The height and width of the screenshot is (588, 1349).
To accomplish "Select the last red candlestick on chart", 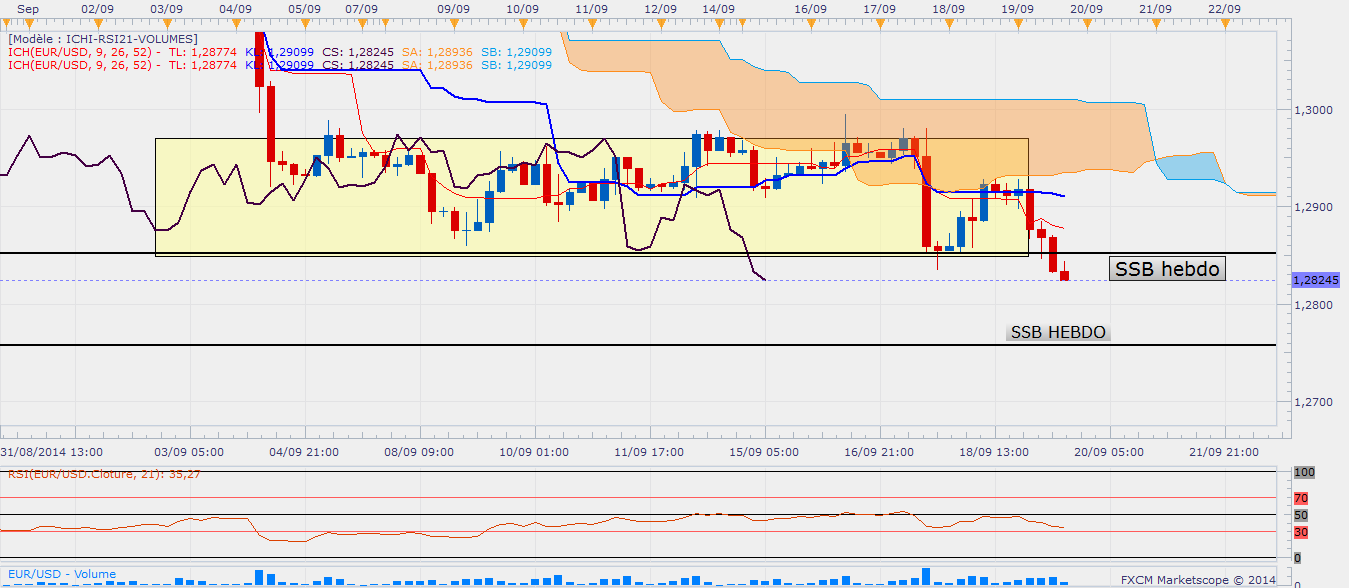I will [1064, 275].
